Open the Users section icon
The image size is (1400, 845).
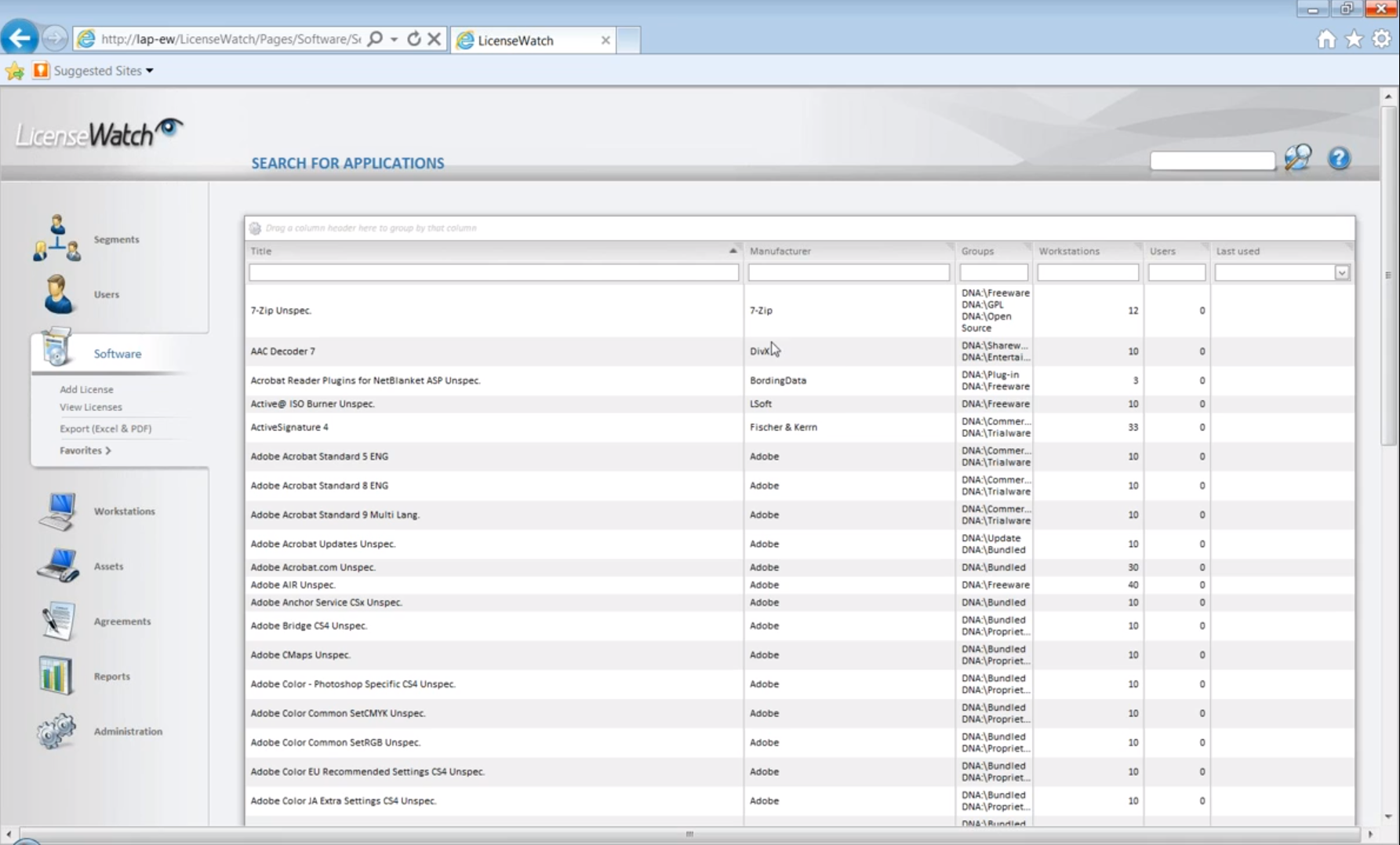tap(58, 294)
